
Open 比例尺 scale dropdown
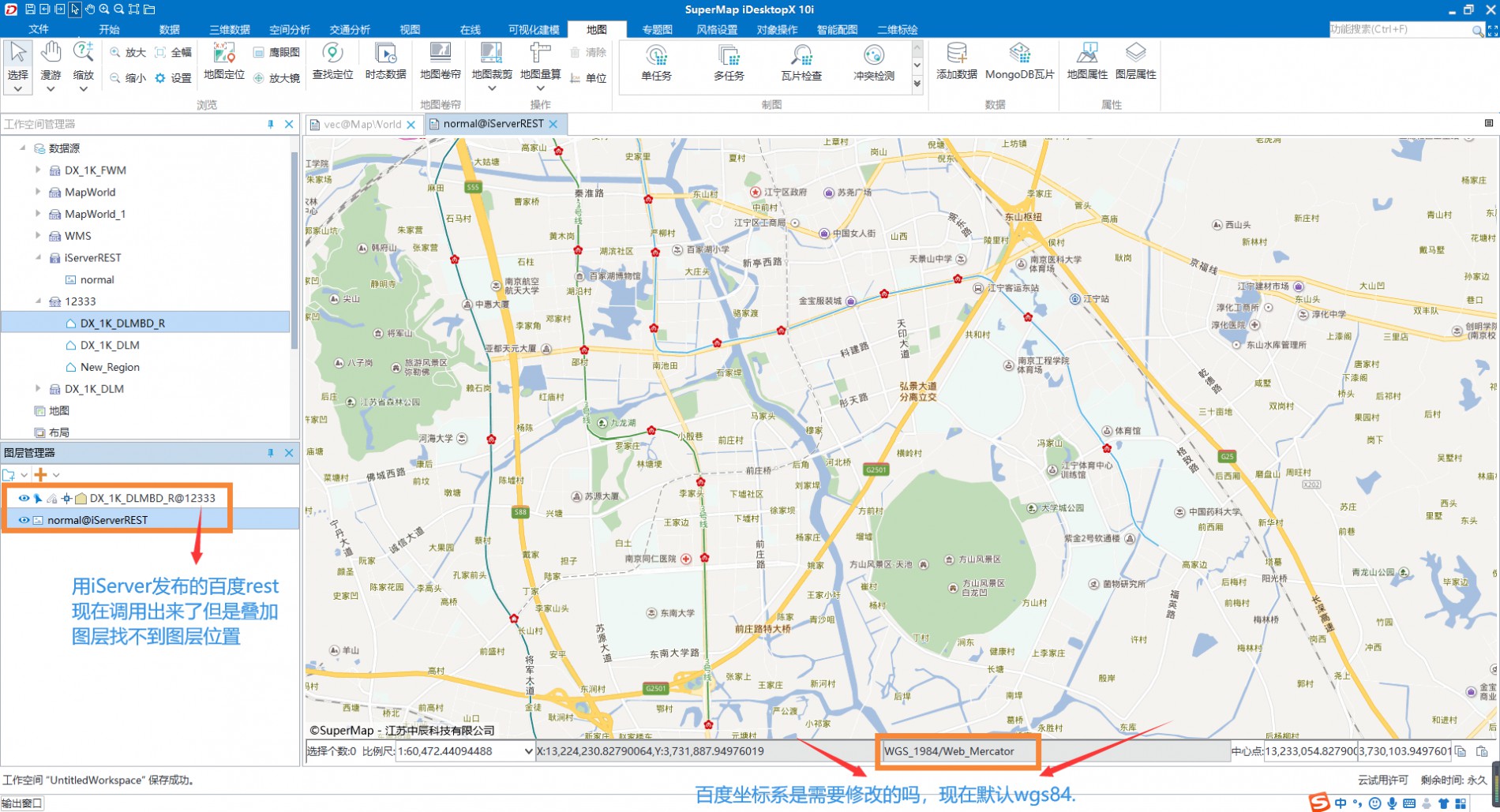528,751
